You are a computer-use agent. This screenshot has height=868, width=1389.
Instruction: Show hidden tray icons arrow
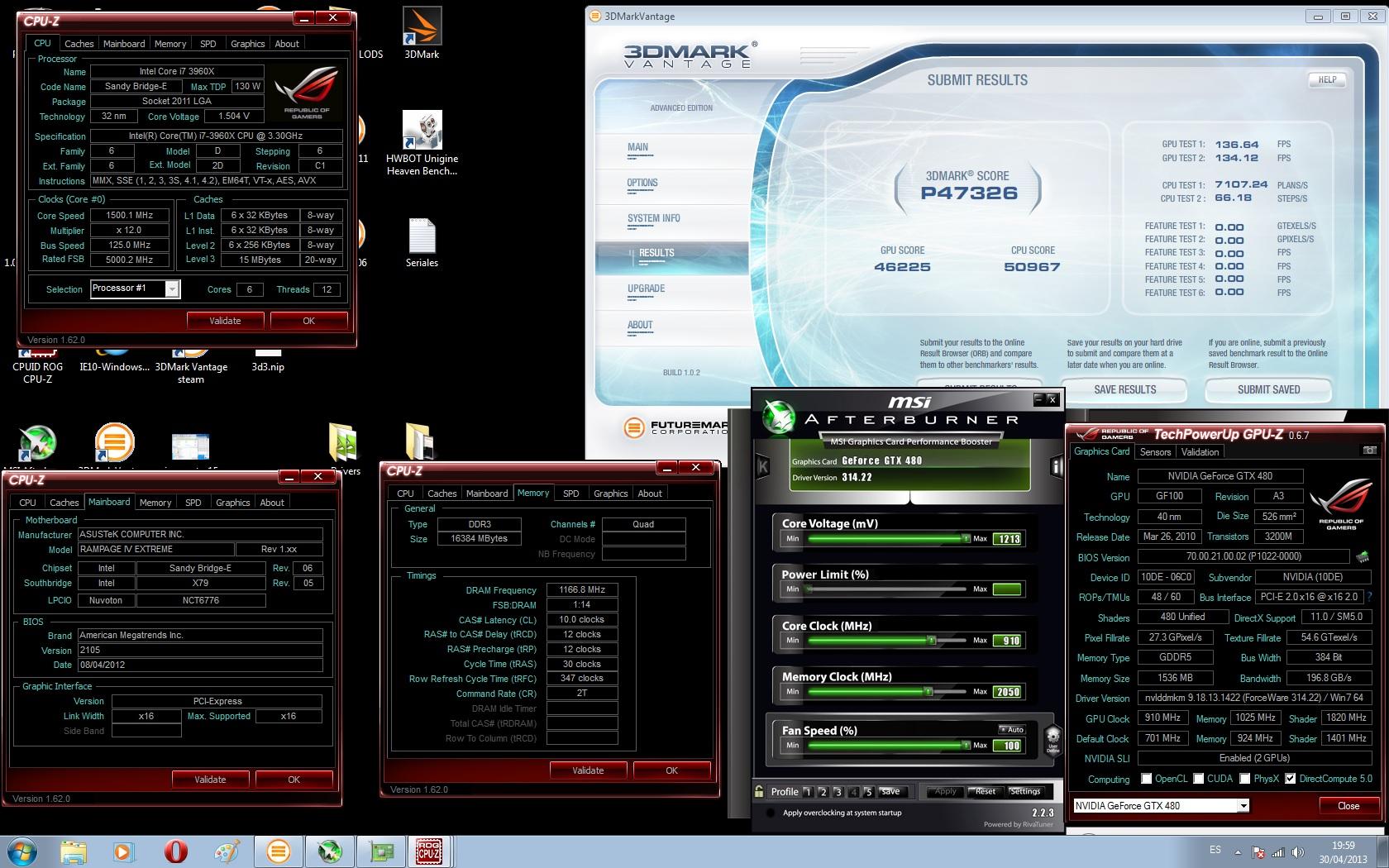[1238, 852]
